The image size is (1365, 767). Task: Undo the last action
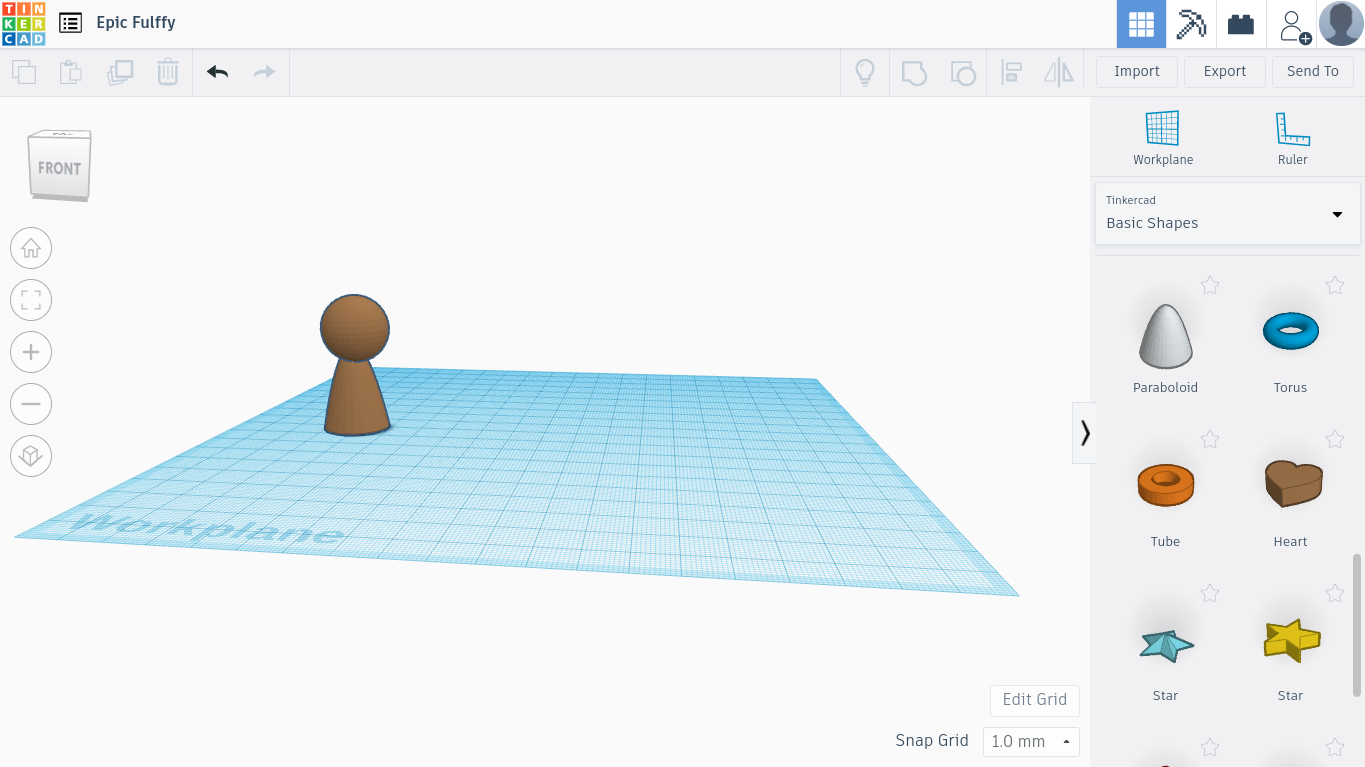217,72
